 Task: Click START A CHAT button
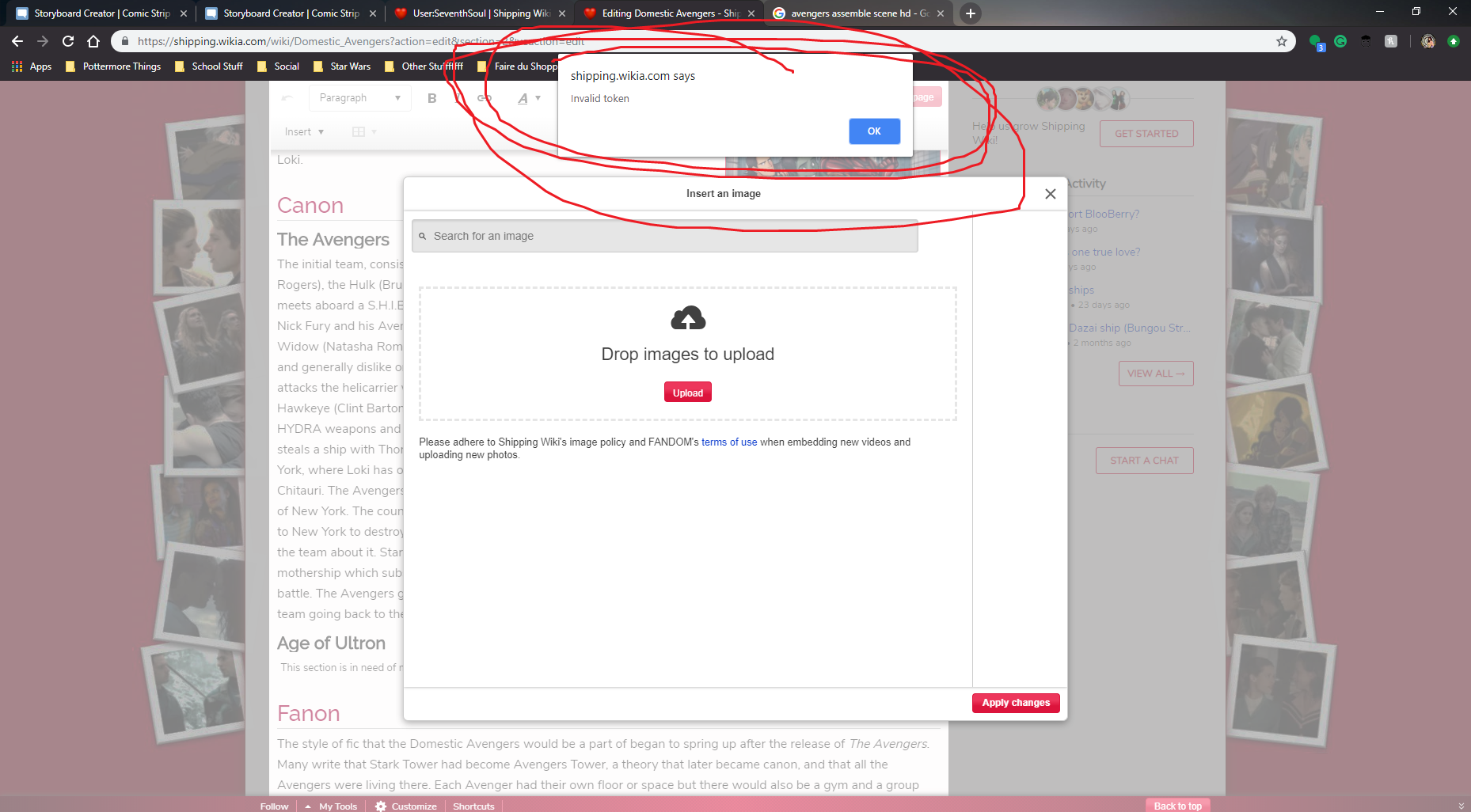[1144, 461]
